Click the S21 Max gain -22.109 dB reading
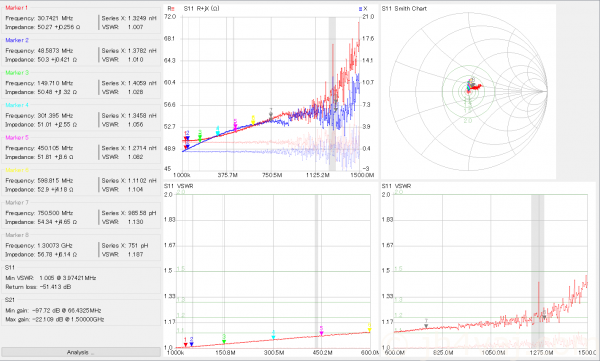The height and width of the screenshot is (361, 600). [x=54, y=320]
